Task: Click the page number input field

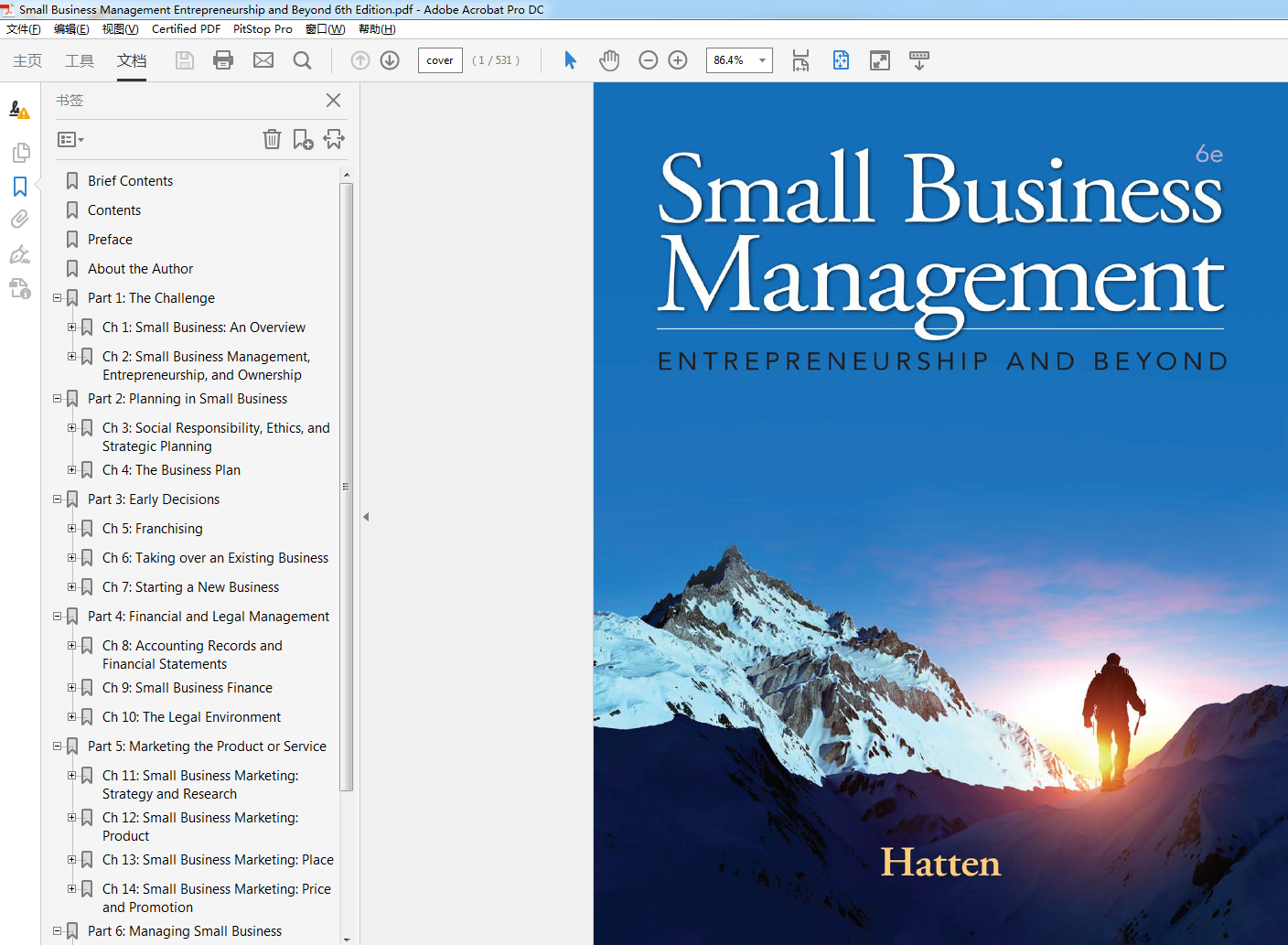Action: pos(440,60)
